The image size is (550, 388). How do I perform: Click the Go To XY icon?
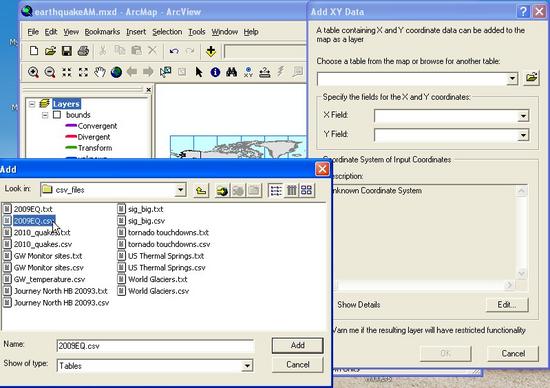pos(248,72)
